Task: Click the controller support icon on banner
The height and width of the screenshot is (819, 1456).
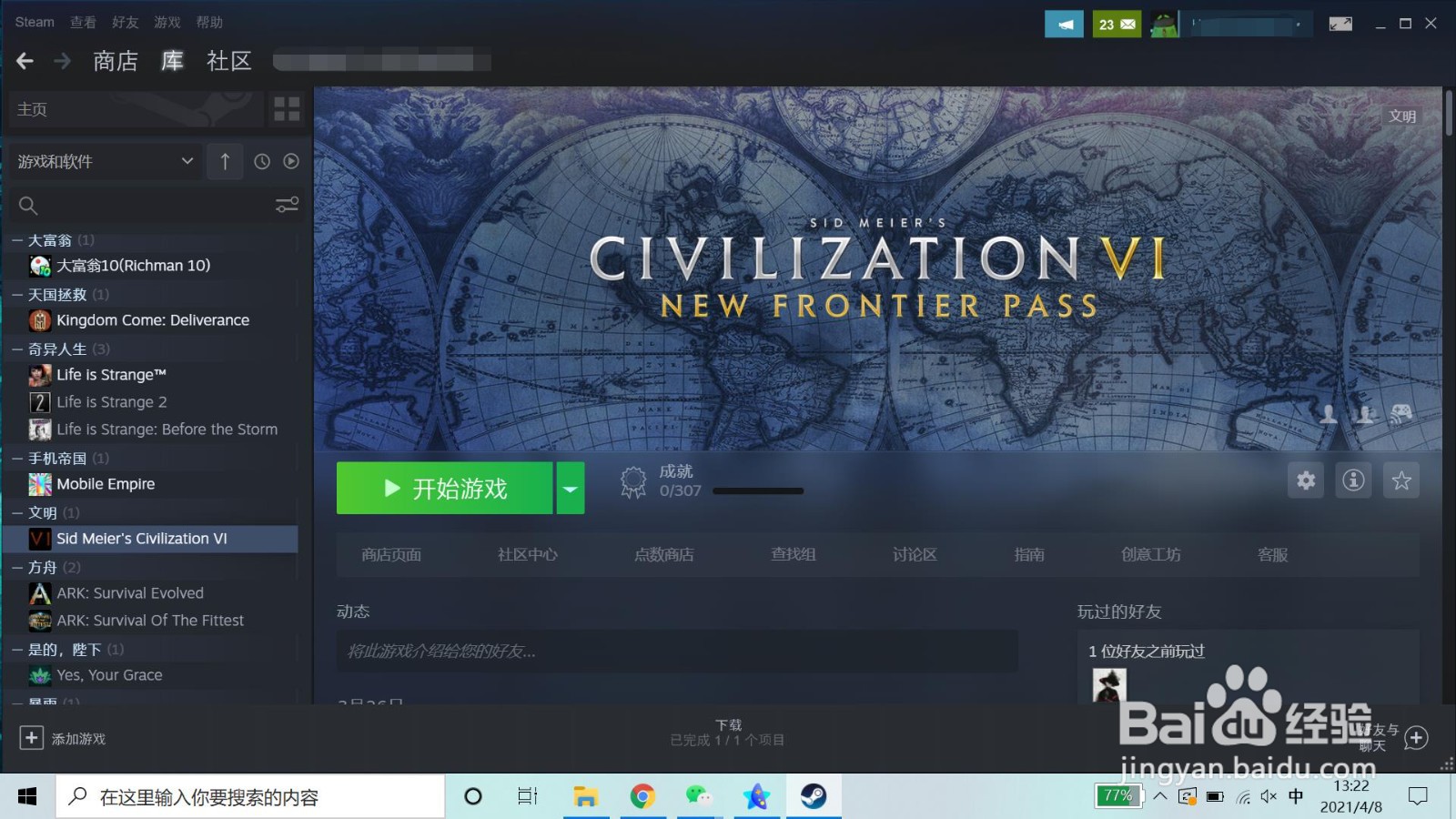Action: coord(1401,414)
